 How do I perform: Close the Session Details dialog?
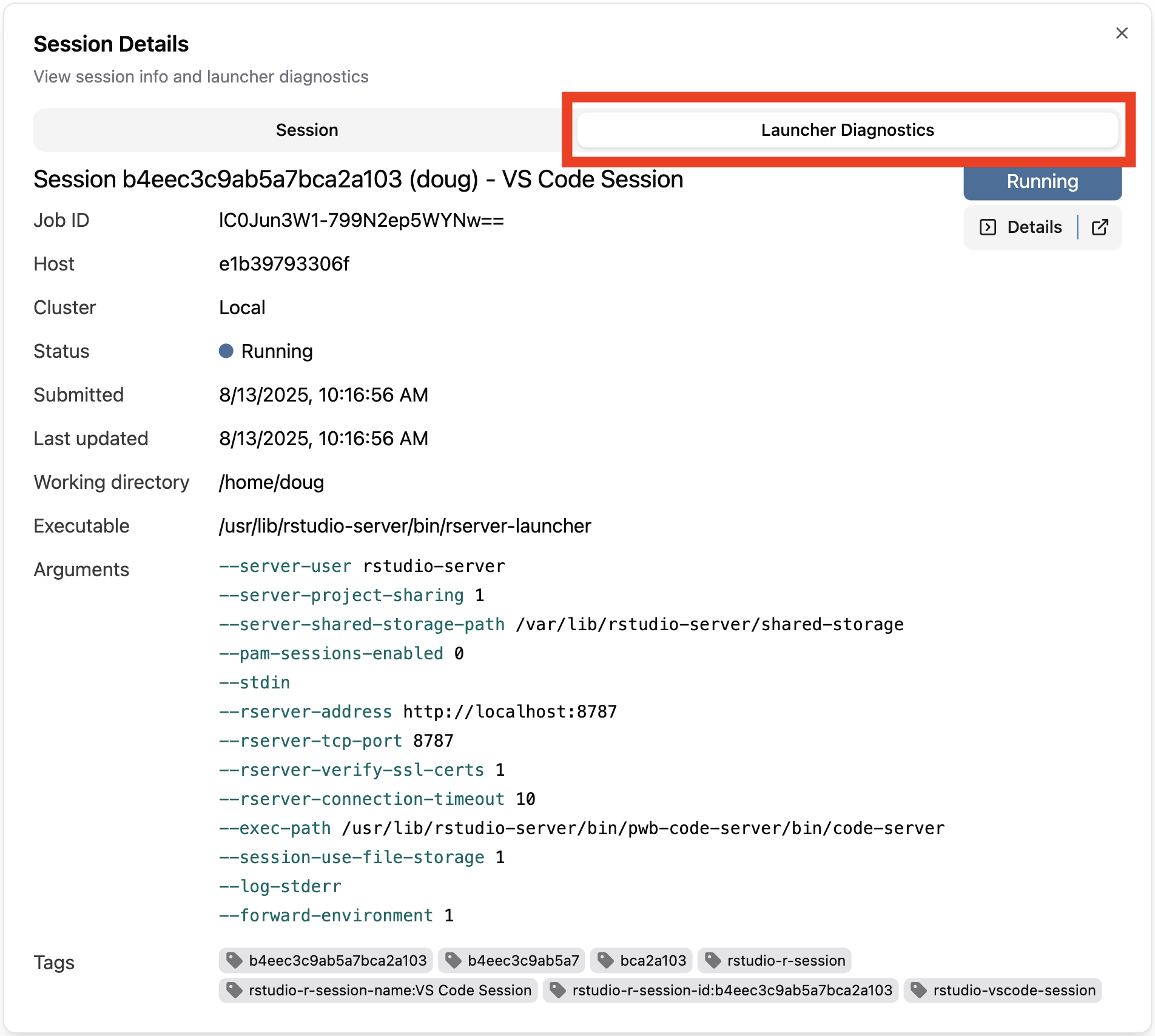[x=1122, y=33]
